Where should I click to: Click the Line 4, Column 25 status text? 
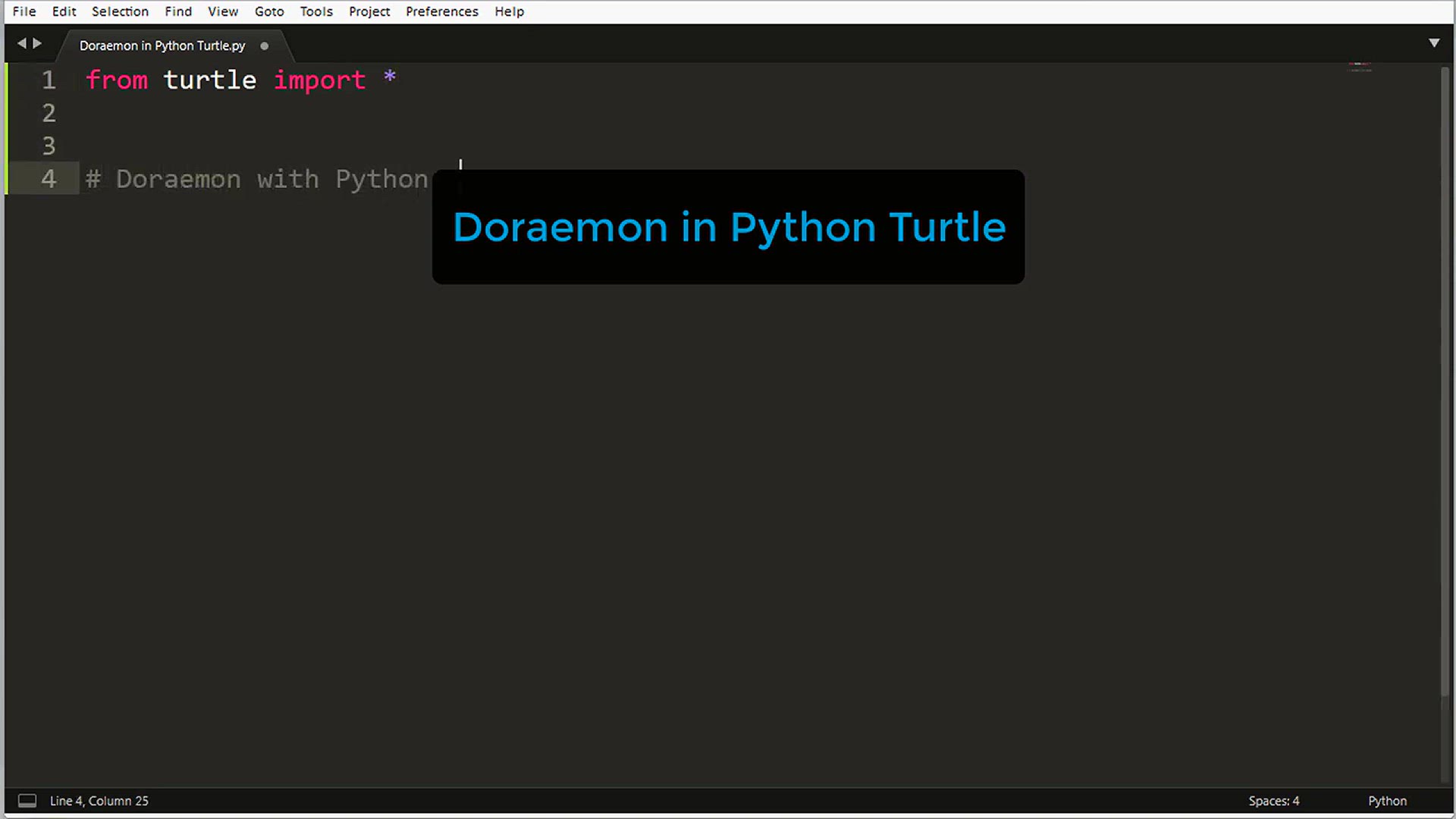tap(99, 801)
